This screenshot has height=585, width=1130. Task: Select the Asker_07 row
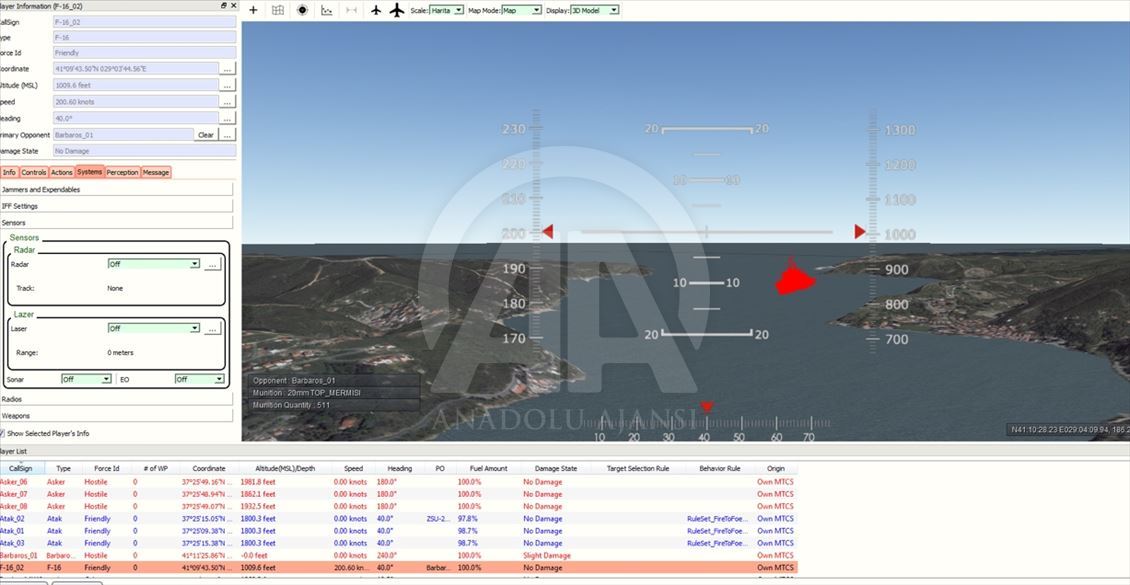(399, 494)
